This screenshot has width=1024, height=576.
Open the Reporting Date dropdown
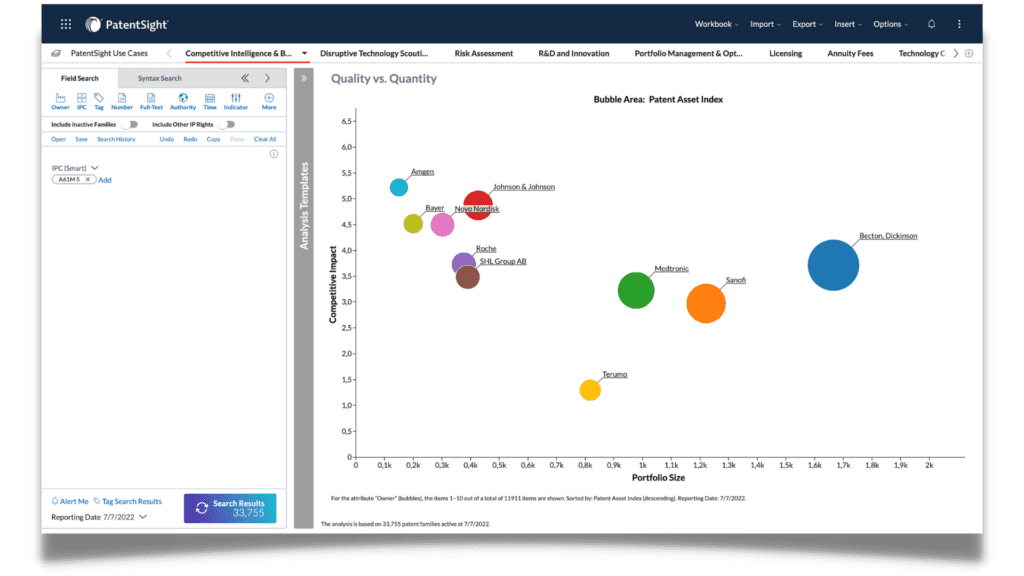143,517
